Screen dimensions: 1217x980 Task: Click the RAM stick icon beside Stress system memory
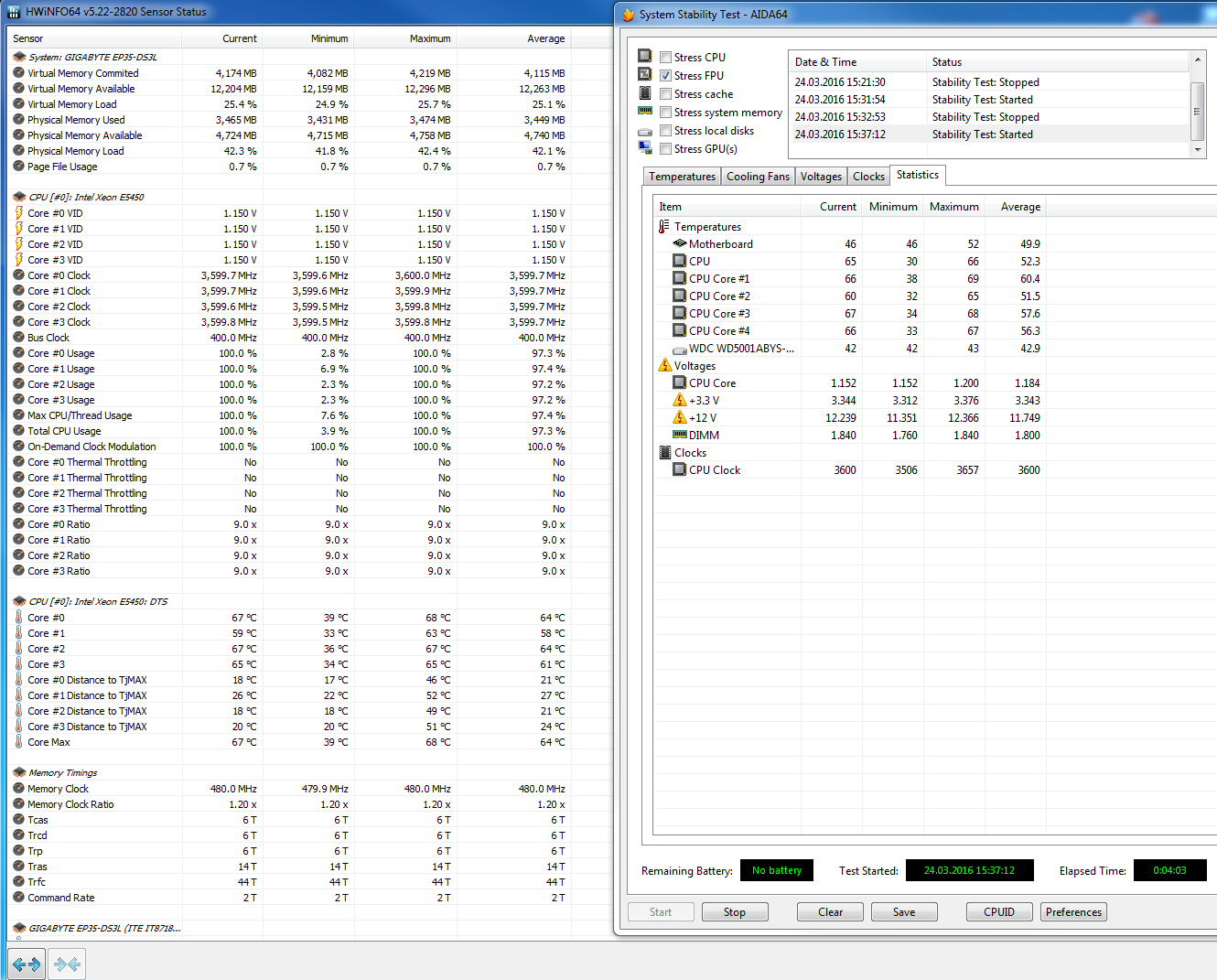[645, 112]
